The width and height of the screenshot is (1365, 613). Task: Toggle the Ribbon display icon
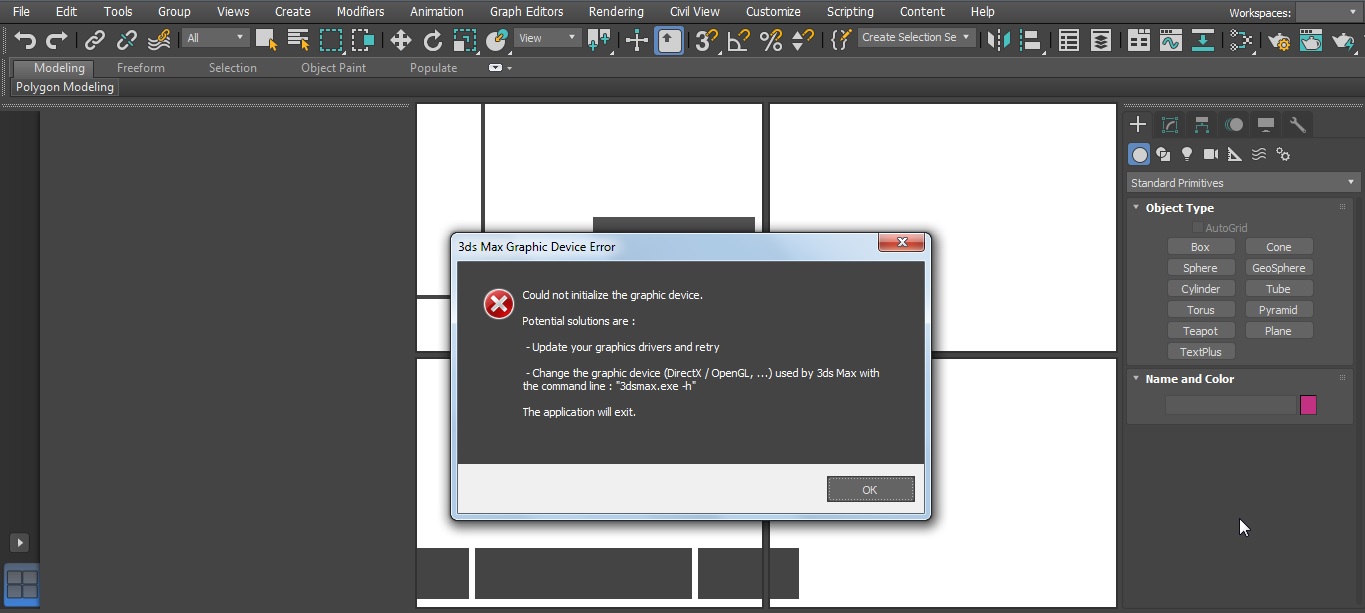pos(1138,40)
